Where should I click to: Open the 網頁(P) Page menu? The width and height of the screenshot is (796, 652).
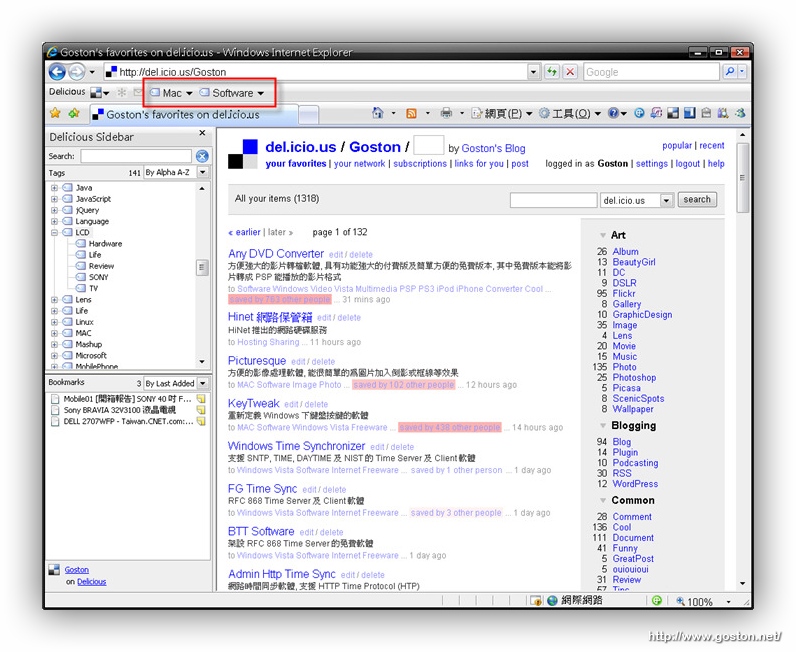(502, 113)
